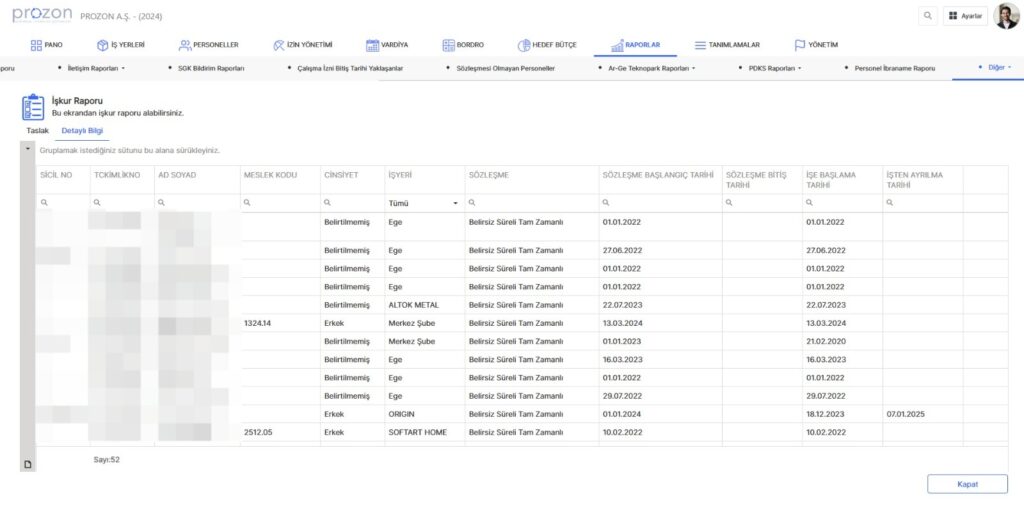Click the export file icon below the table
Viewport: 1024px width, 505px height.
point(28,464)
